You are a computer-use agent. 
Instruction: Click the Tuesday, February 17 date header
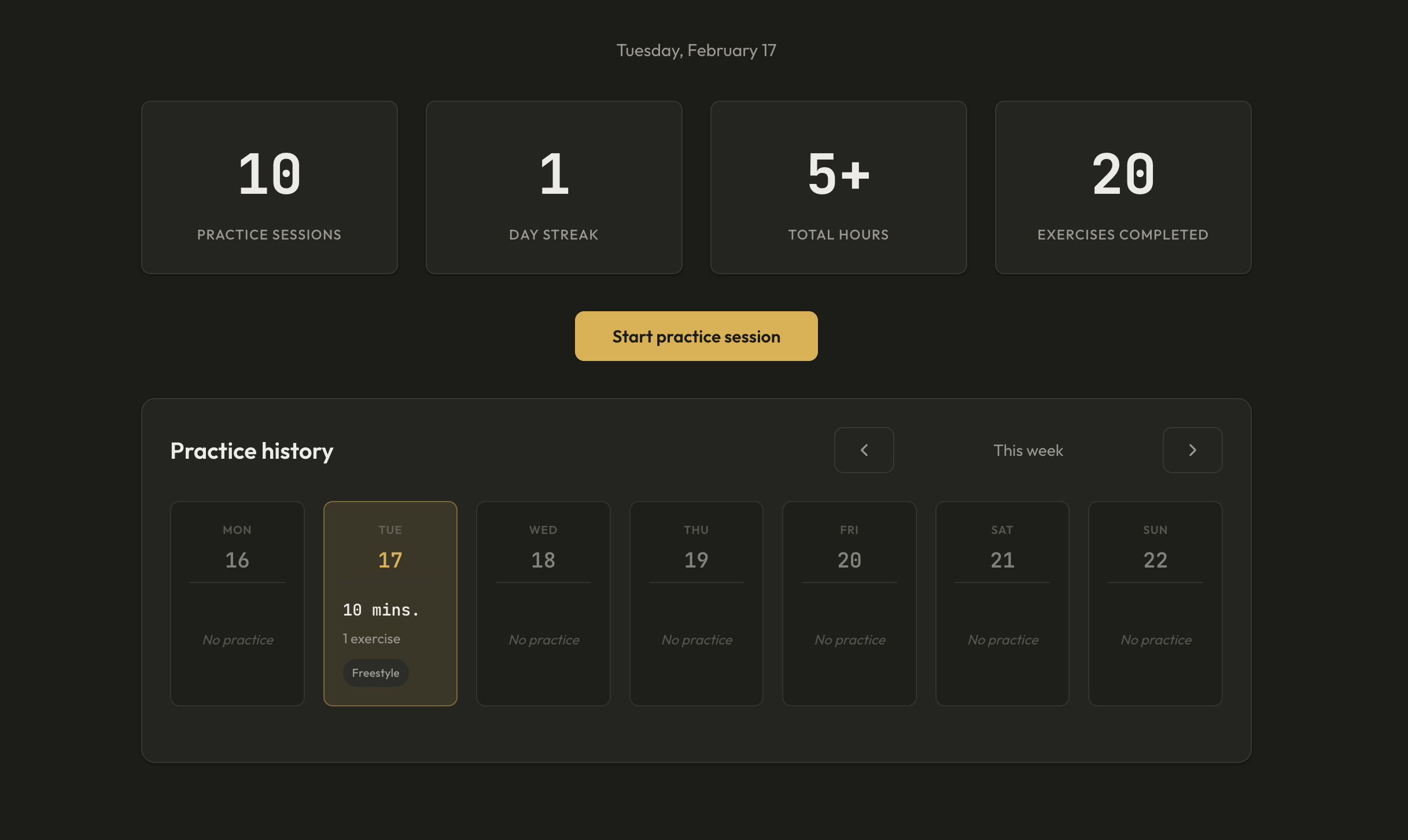tap(696, 50)
